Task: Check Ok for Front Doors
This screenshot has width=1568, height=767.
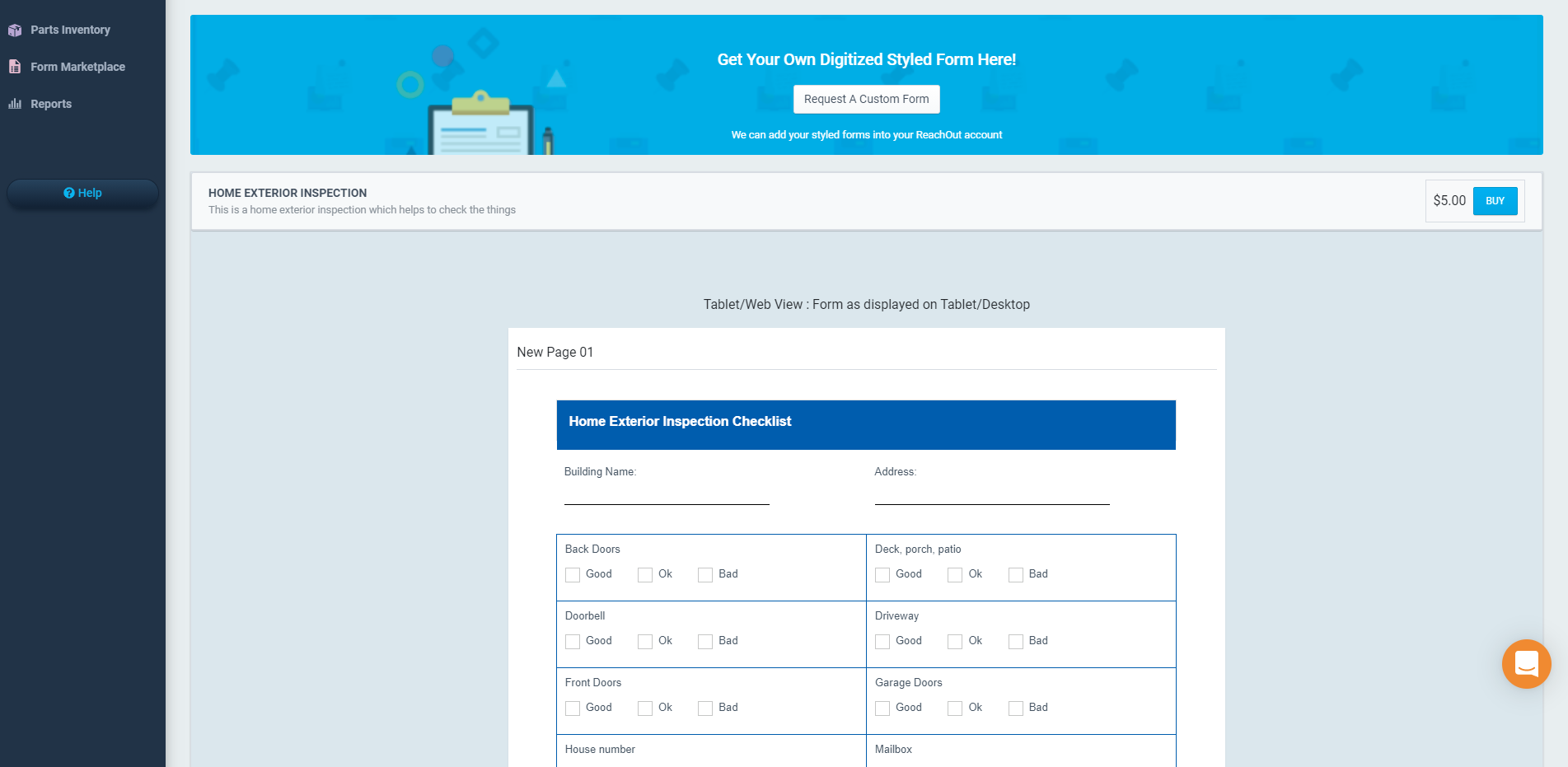Action: [644, 708]
